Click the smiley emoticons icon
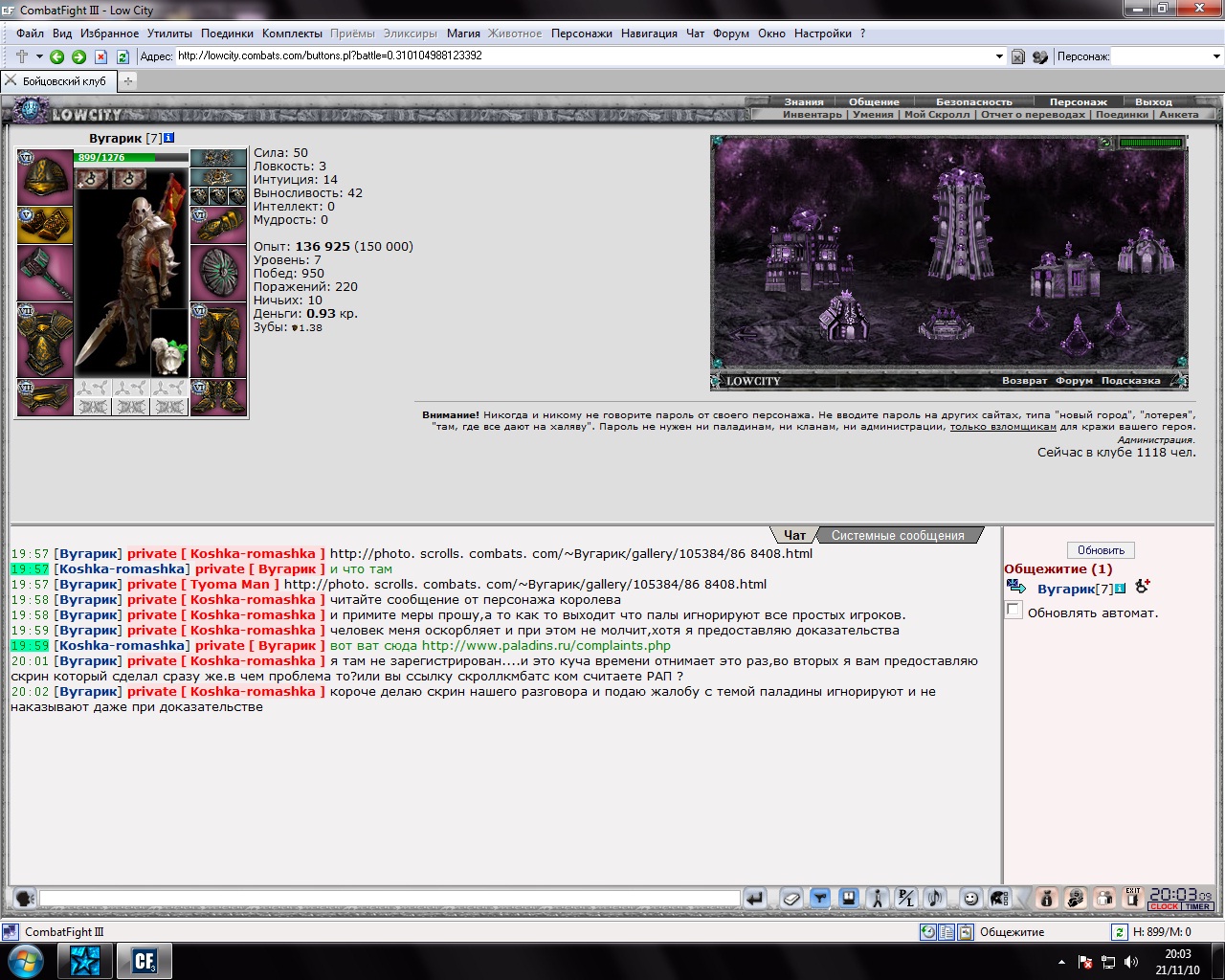 point(970,898)
